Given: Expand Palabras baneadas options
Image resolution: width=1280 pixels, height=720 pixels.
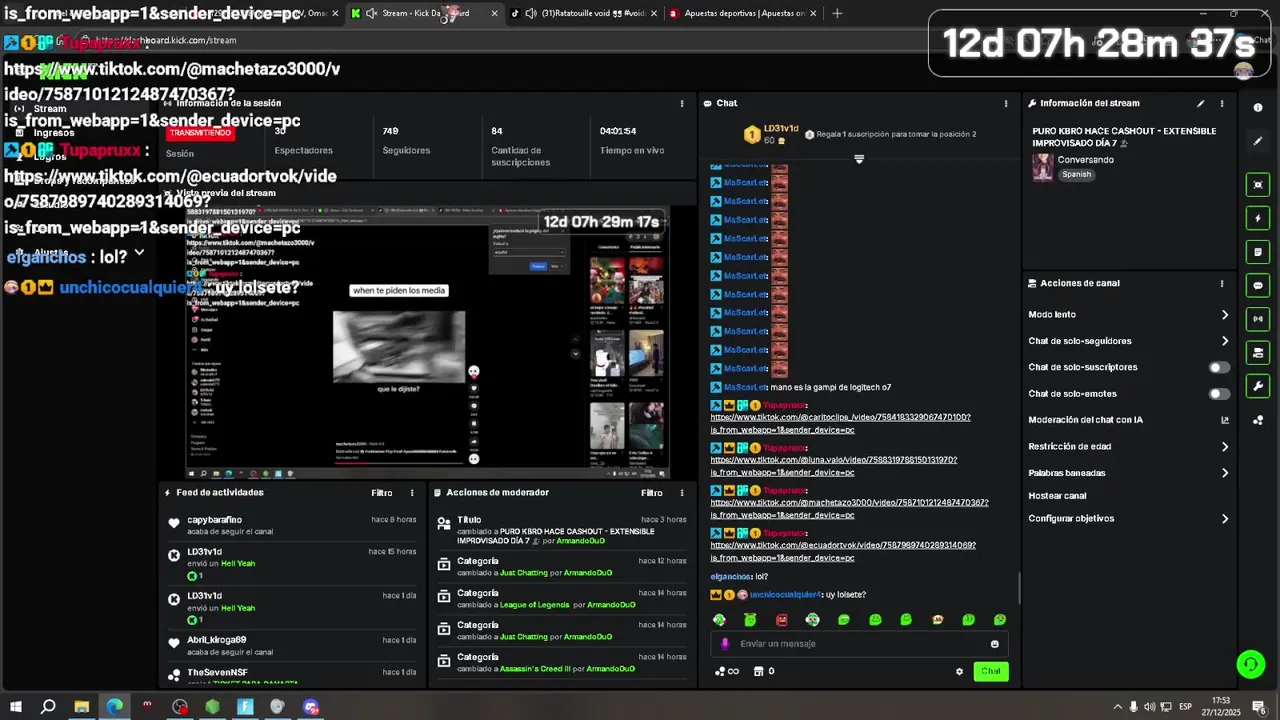Looking at the screenshot, I should [1225, 473].
